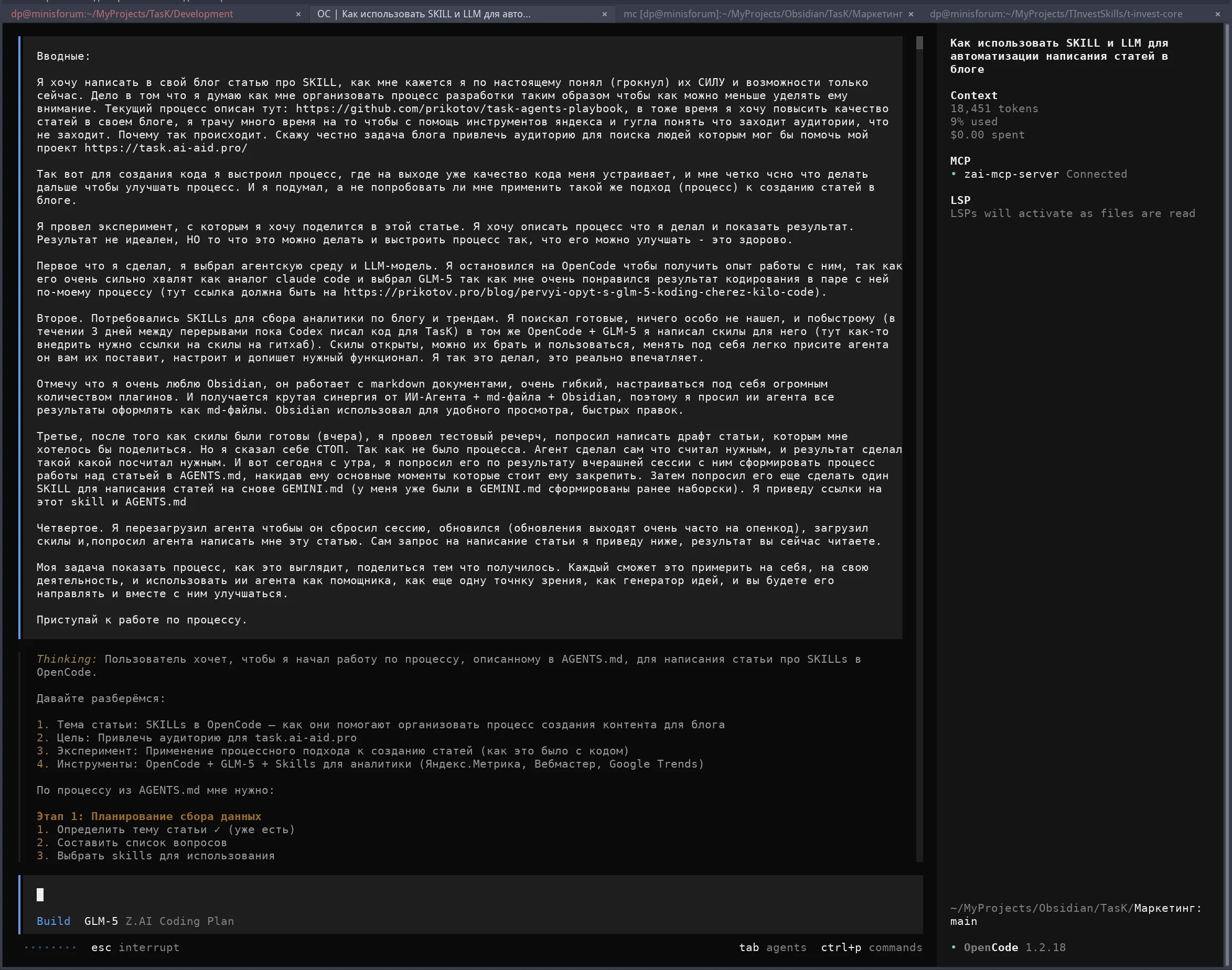
Task: Close the mc Obsidian Маркетинг tab
Action: click(x=911, y=14)
